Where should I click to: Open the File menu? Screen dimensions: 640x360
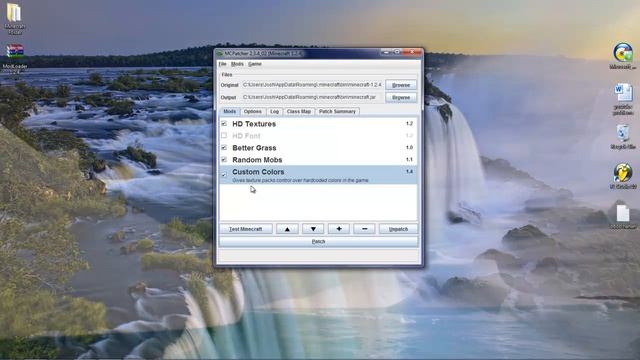[x=222, y=64]
